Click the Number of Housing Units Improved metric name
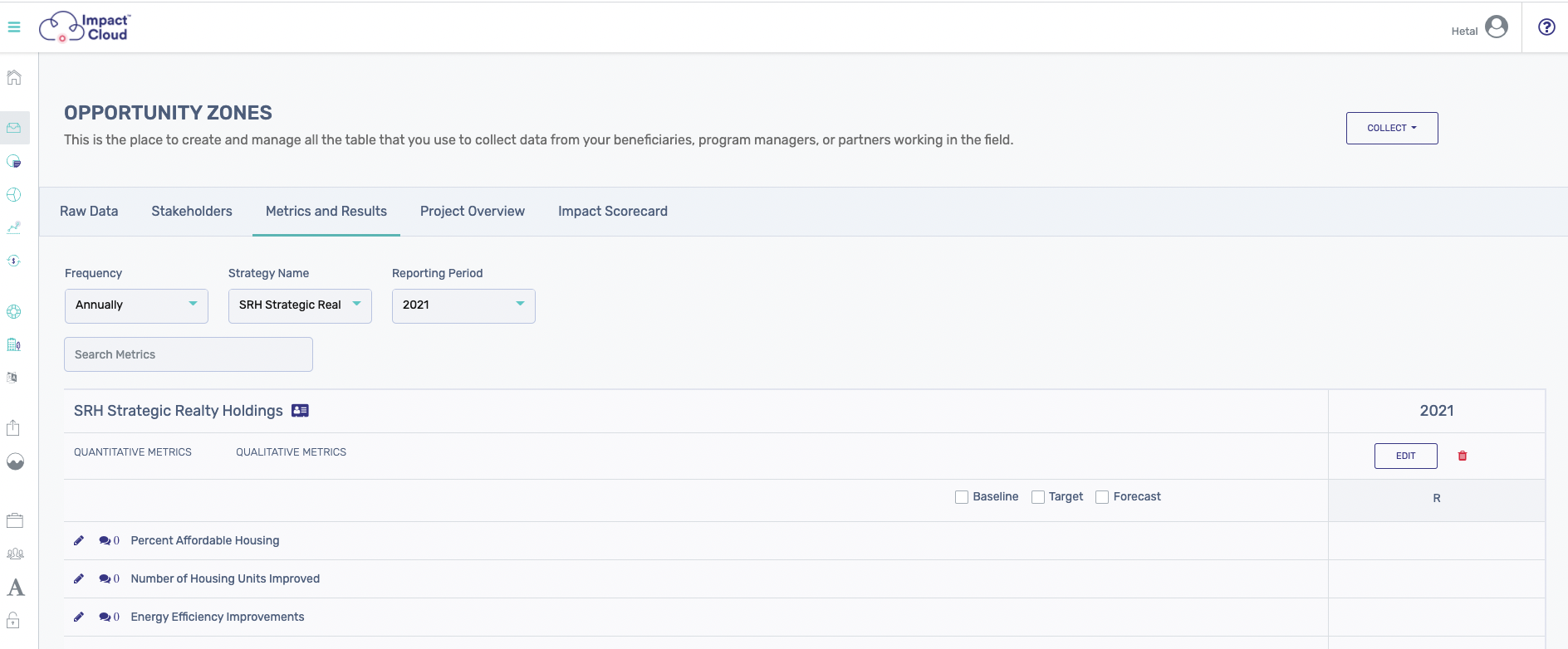The height and width of the screenshot is (649, 1568). pos(225,578)
